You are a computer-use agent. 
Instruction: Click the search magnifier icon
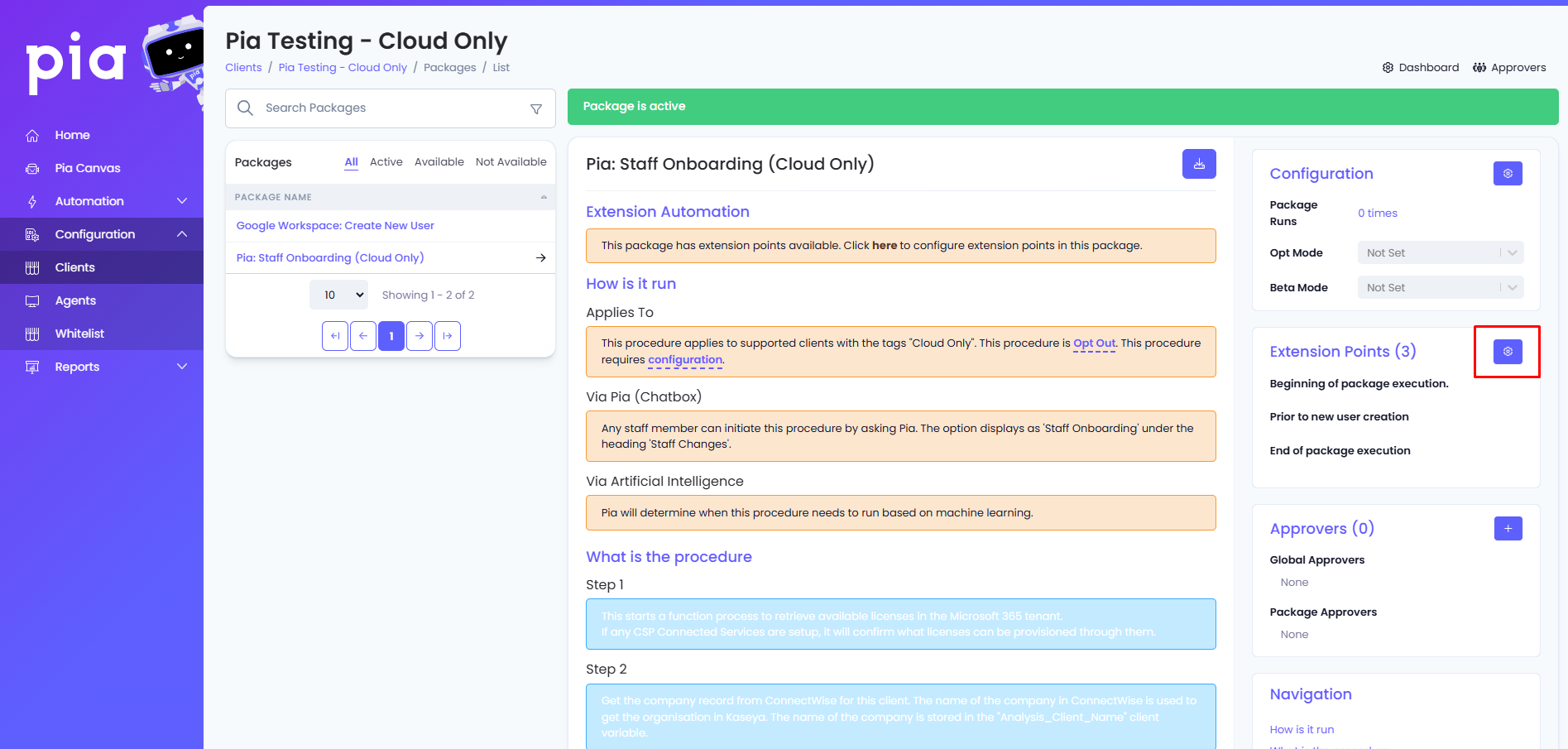245,108
